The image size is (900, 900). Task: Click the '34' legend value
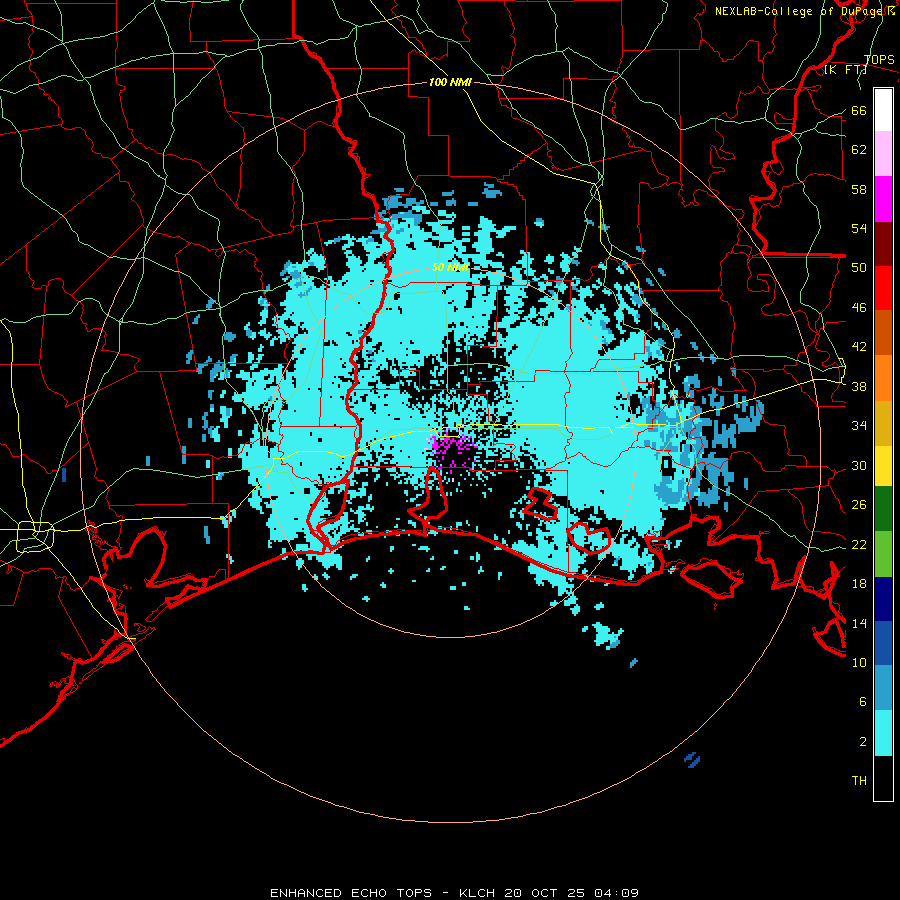pos(859,426)
